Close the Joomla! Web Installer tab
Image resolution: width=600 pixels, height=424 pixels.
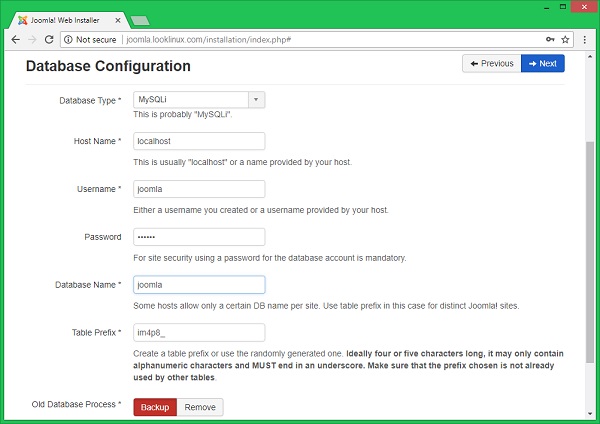tap(118, 20)
